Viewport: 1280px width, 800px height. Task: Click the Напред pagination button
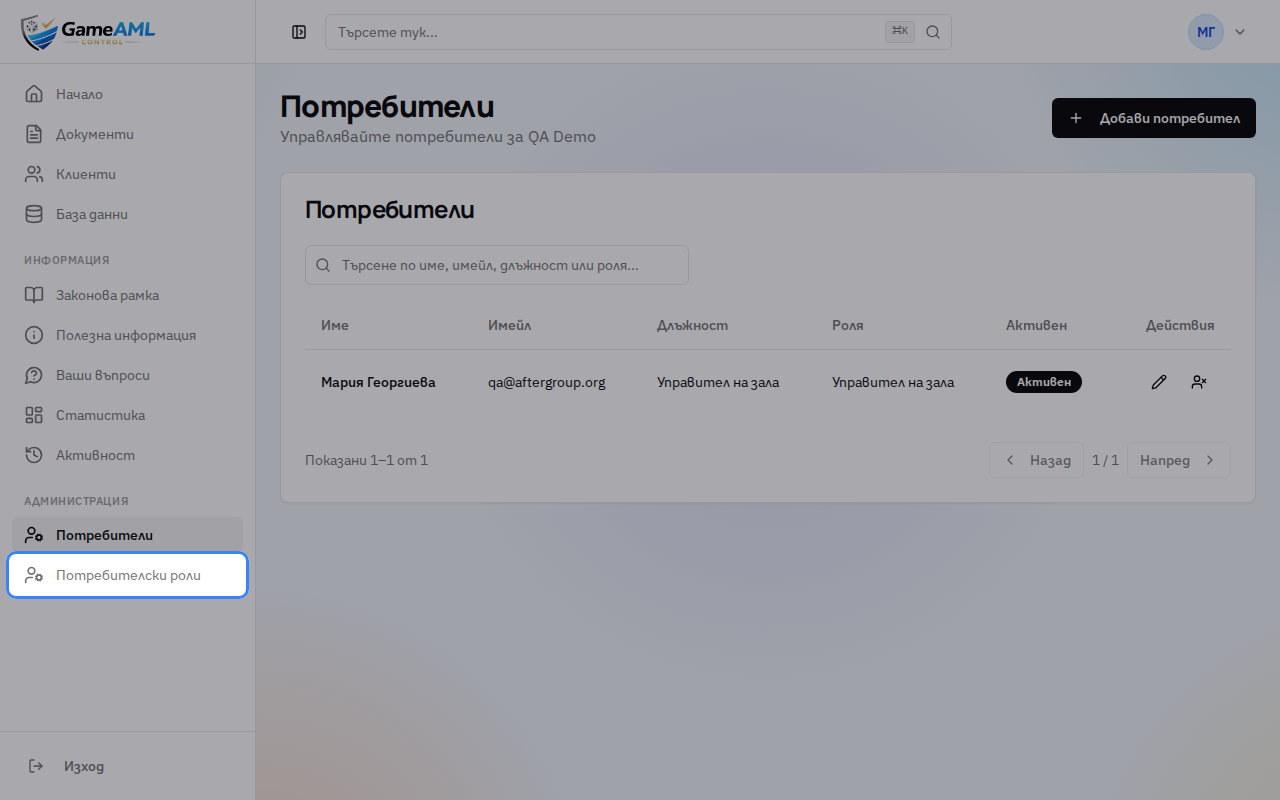click(1179, 460)
